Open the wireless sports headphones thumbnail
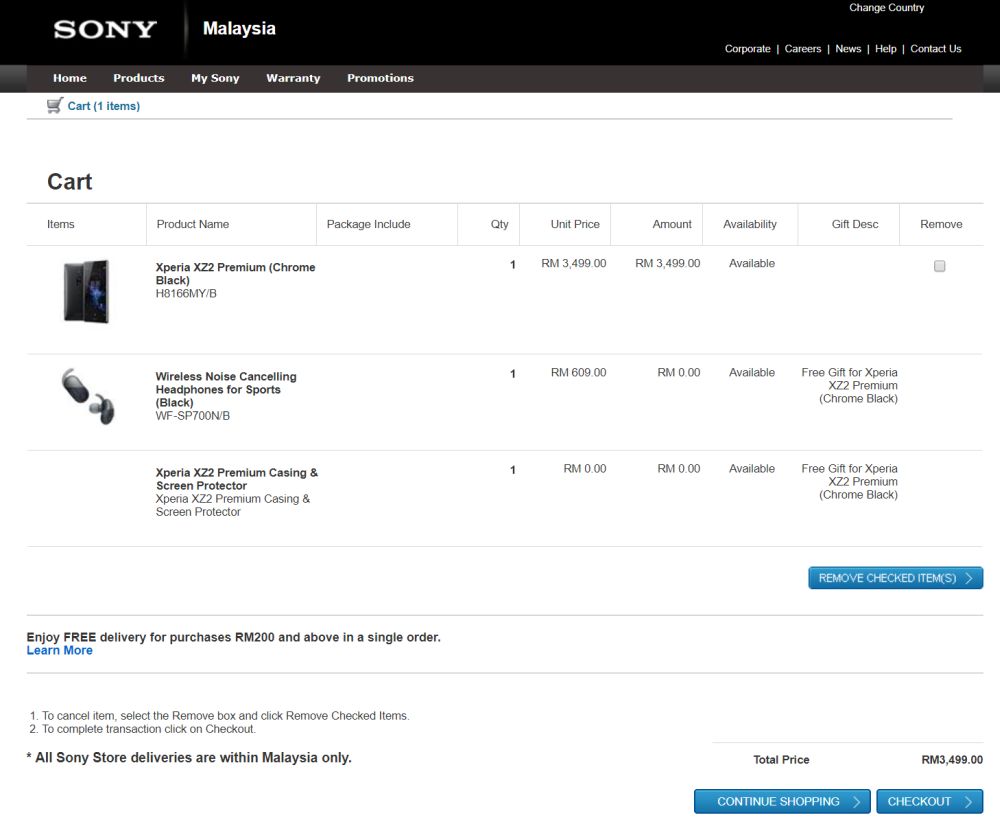The width and height of the screenshot is (1000, 824). 87,395
